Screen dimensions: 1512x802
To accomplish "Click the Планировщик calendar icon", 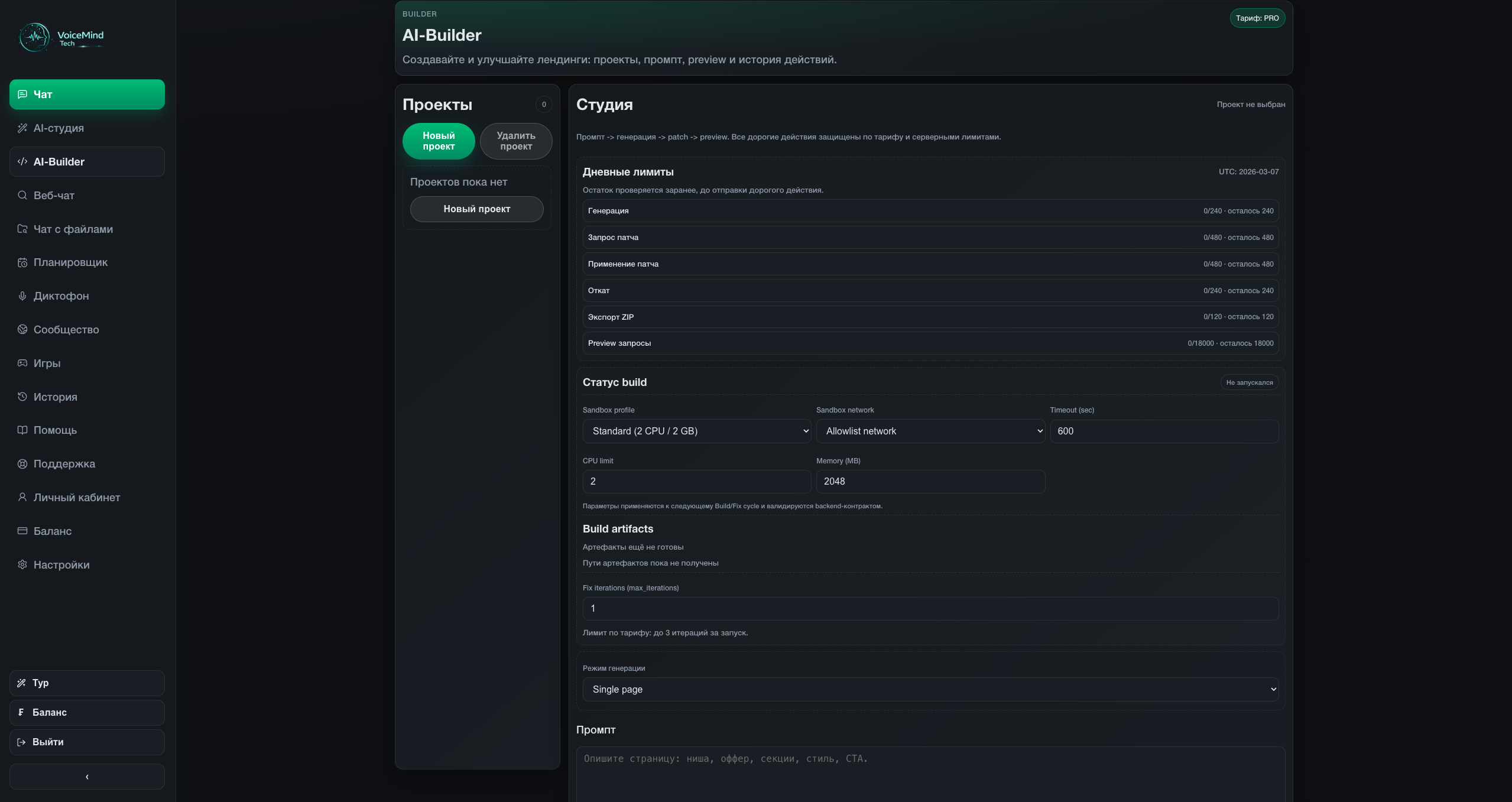I will point(22,262).
